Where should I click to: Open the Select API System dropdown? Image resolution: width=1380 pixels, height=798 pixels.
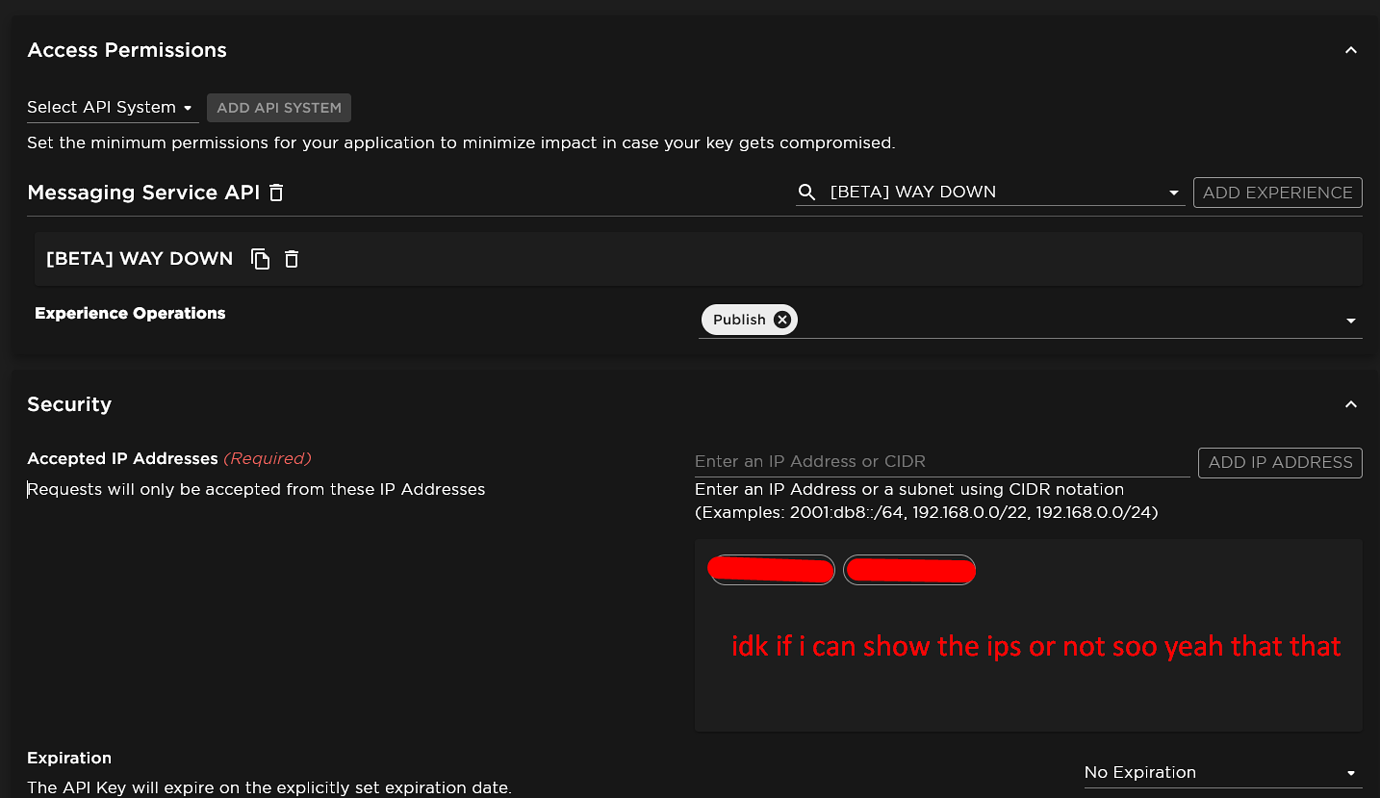[111, 107]
